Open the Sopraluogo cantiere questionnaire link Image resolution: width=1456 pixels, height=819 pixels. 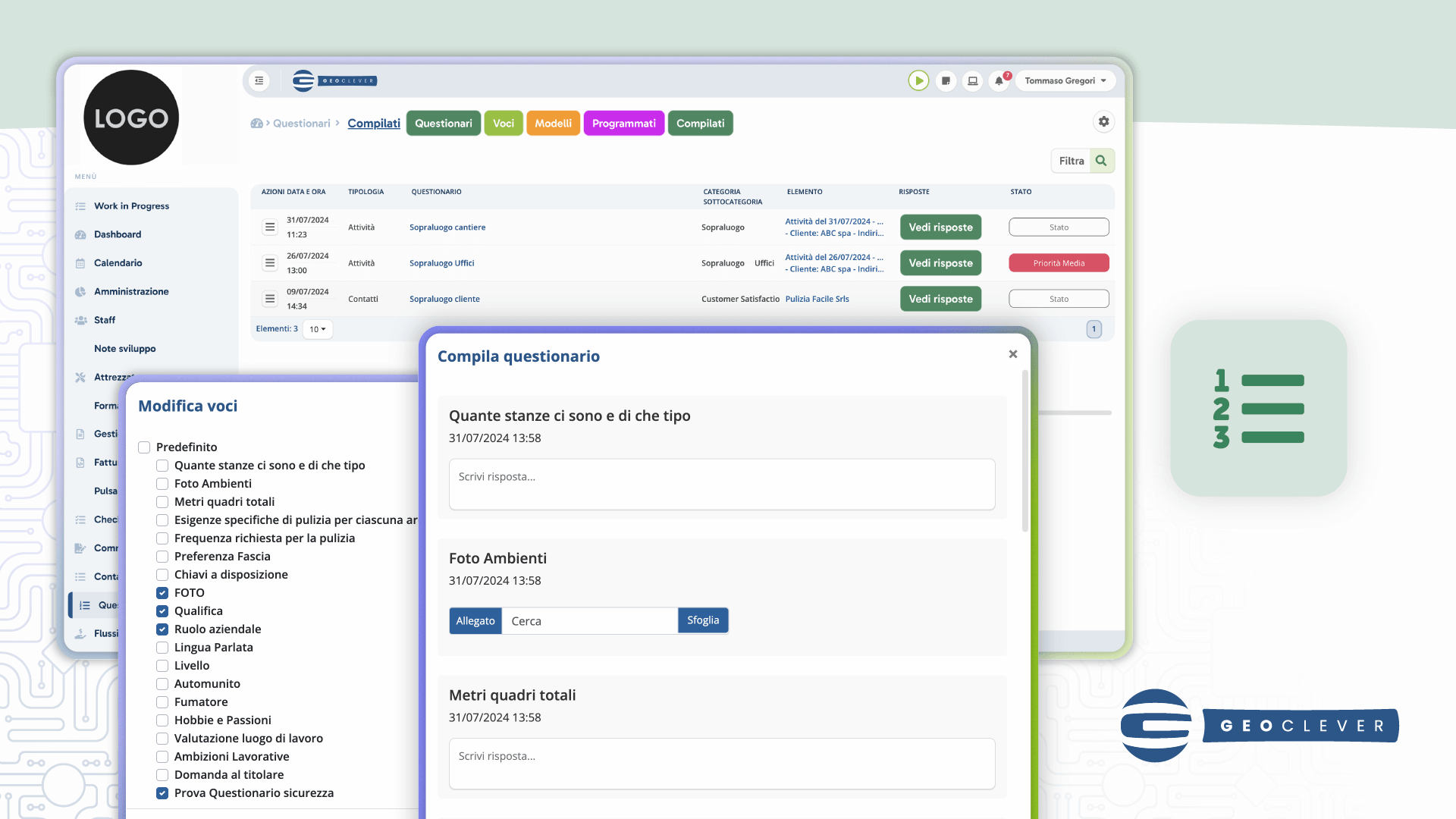pos(447,227)
